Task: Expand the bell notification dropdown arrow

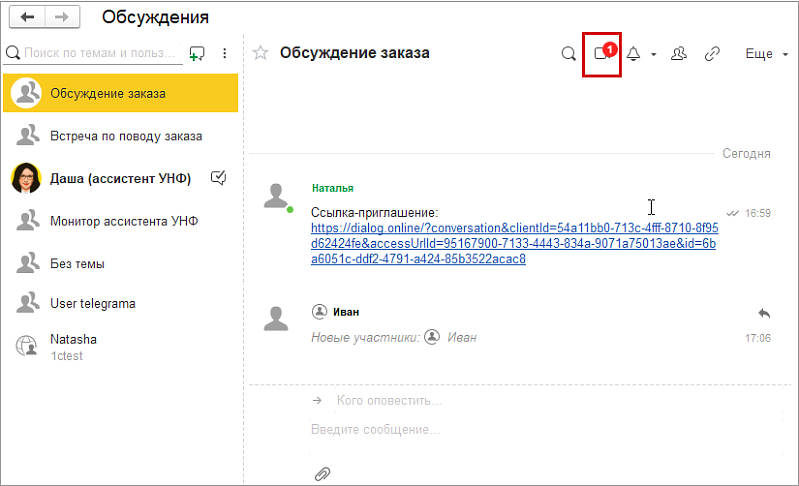Action: click(x=654, y=54)
